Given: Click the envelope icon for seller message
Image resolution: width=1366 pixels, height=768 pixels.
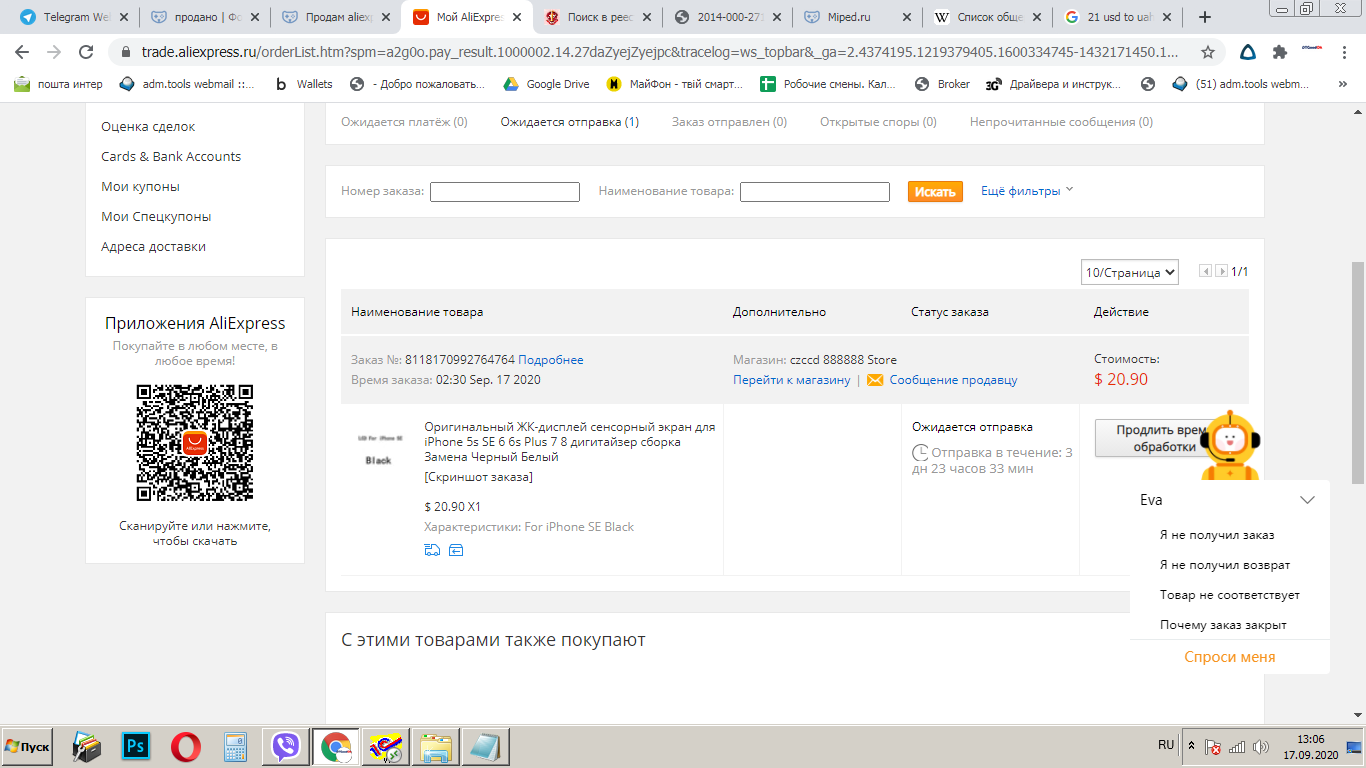Looking at the screenshot, I should [875, 380].
